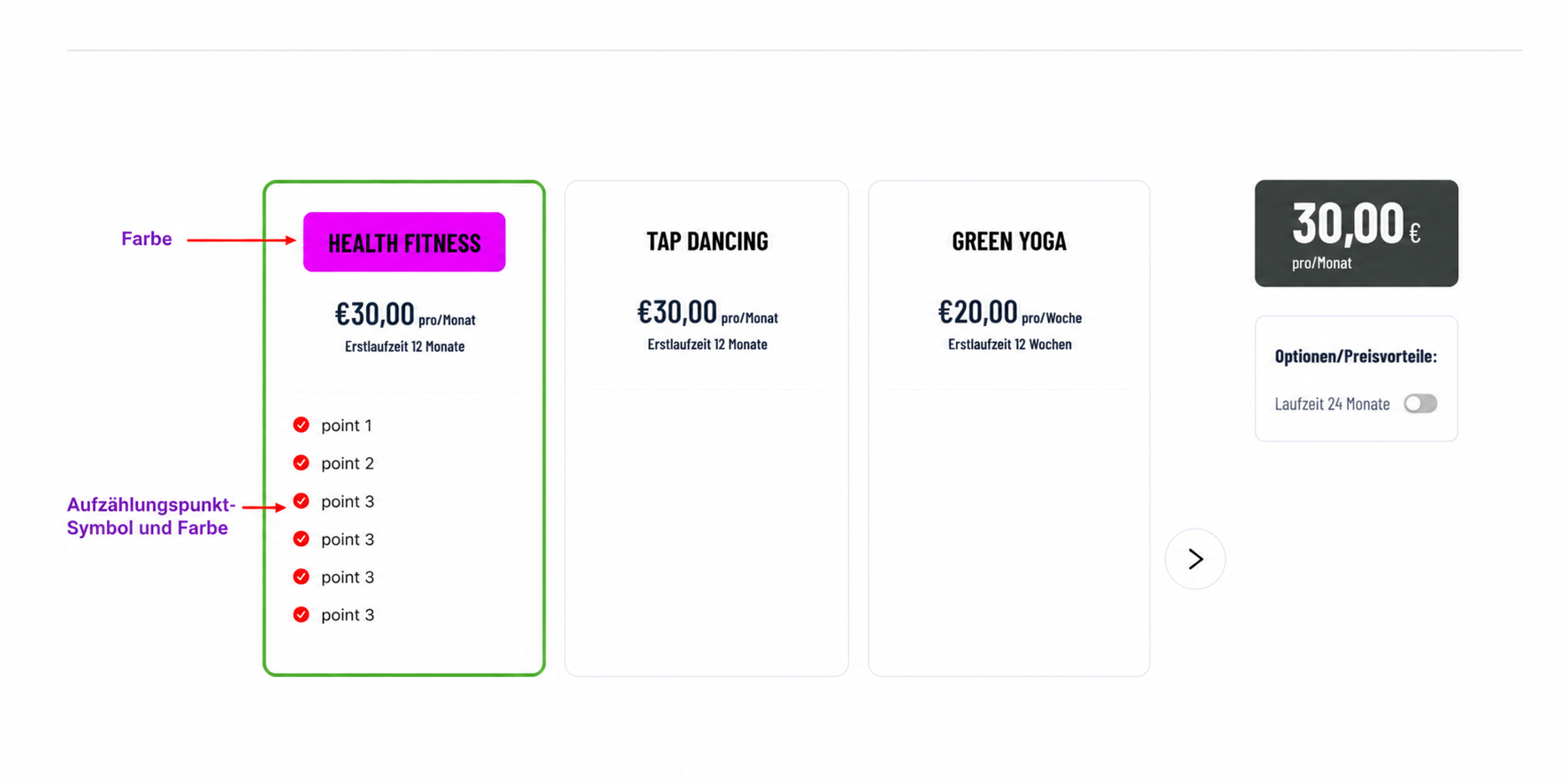Select the GREEN YOGA plan title

click(x=1009, y=241)
